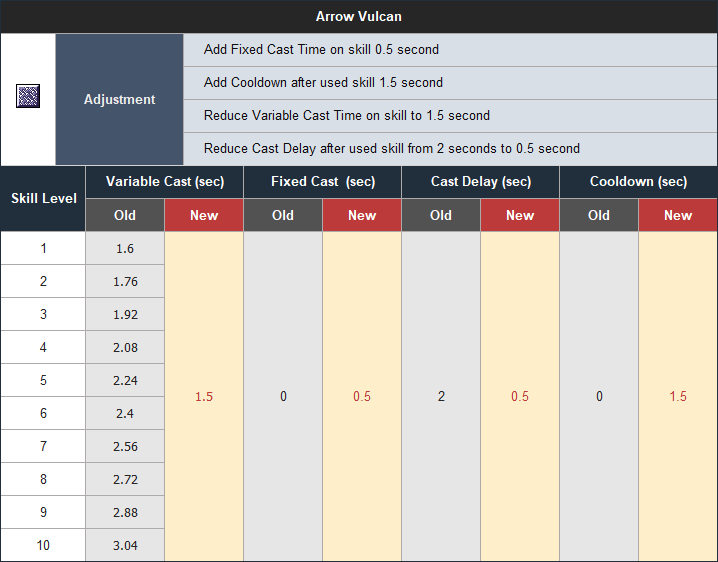This screenshot has width=718, height=562.
Task: Click the Arrow Vulcan skill icon
Action: click(x=28, y=96)
